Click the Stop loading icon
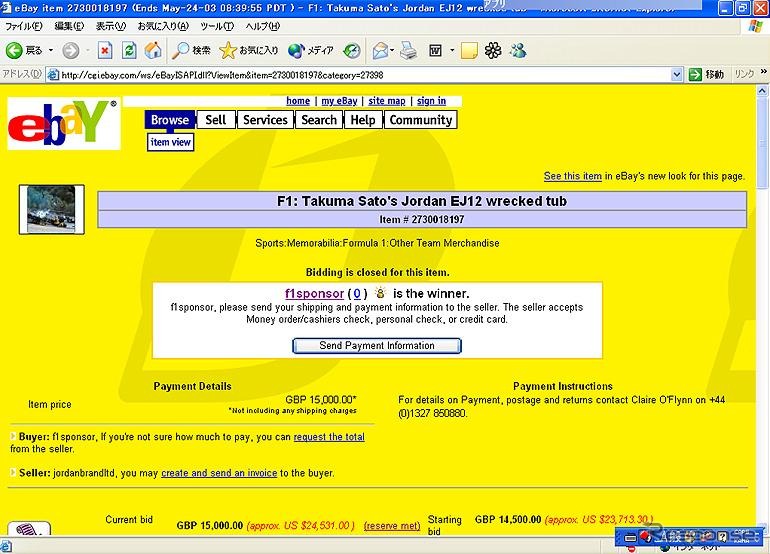Screen dimensions: 770x554 104,50
